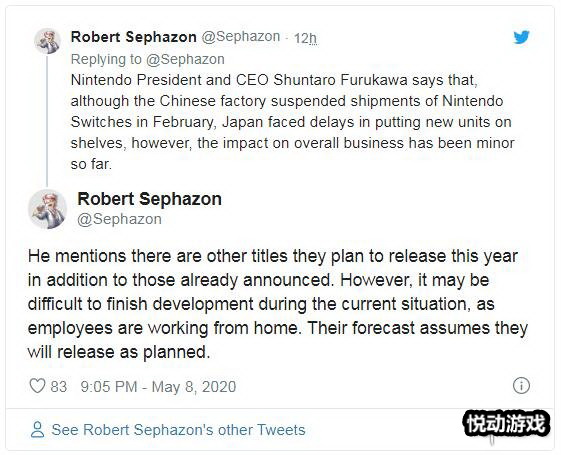Click the @Sephazon handle next to 12h
The image size is (561, 455).
coord(240,37)
